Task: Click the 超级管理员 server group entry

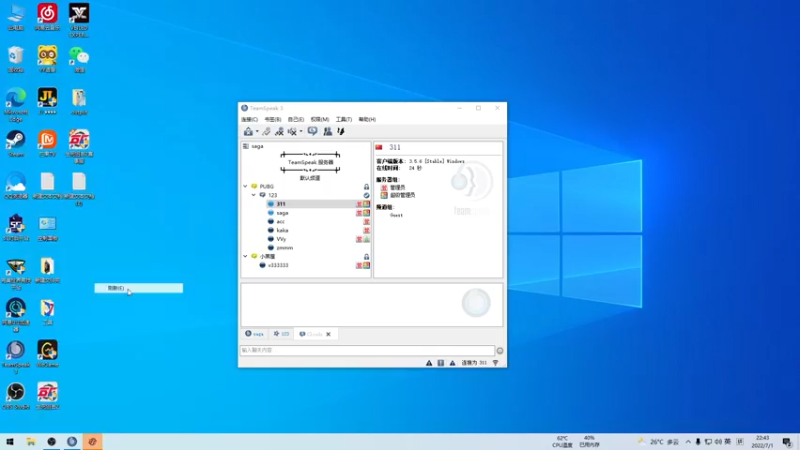Action: pyautogui.click(x=398, y=195)
